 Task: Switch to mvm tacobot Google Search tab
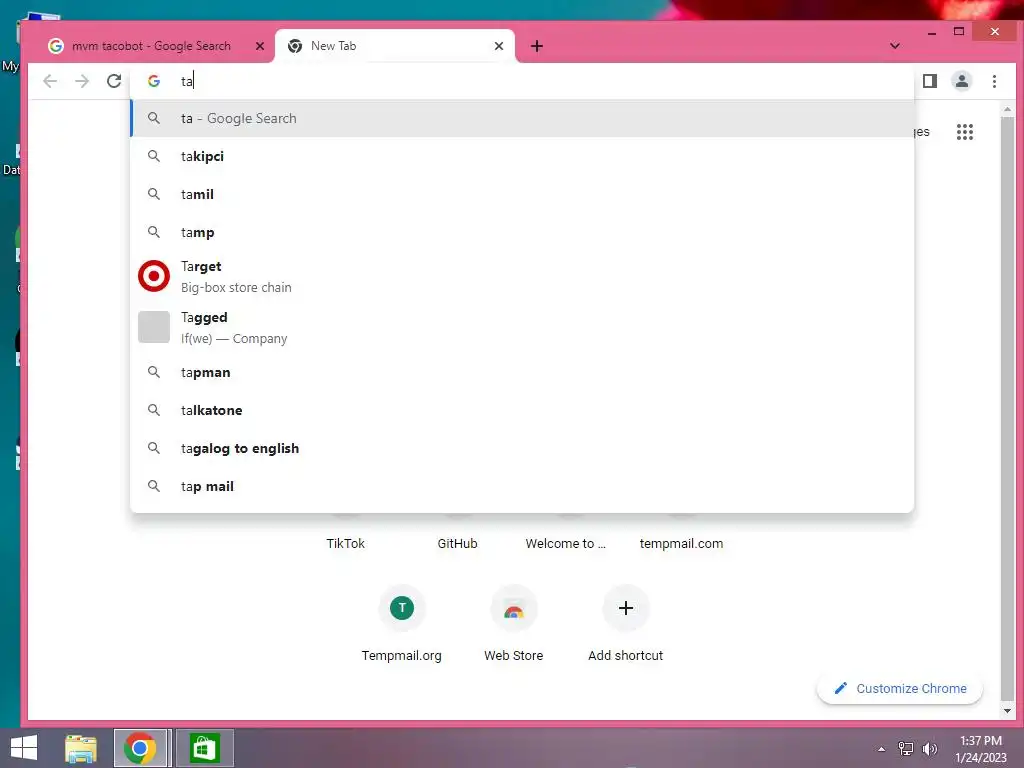tap(150, 46)
